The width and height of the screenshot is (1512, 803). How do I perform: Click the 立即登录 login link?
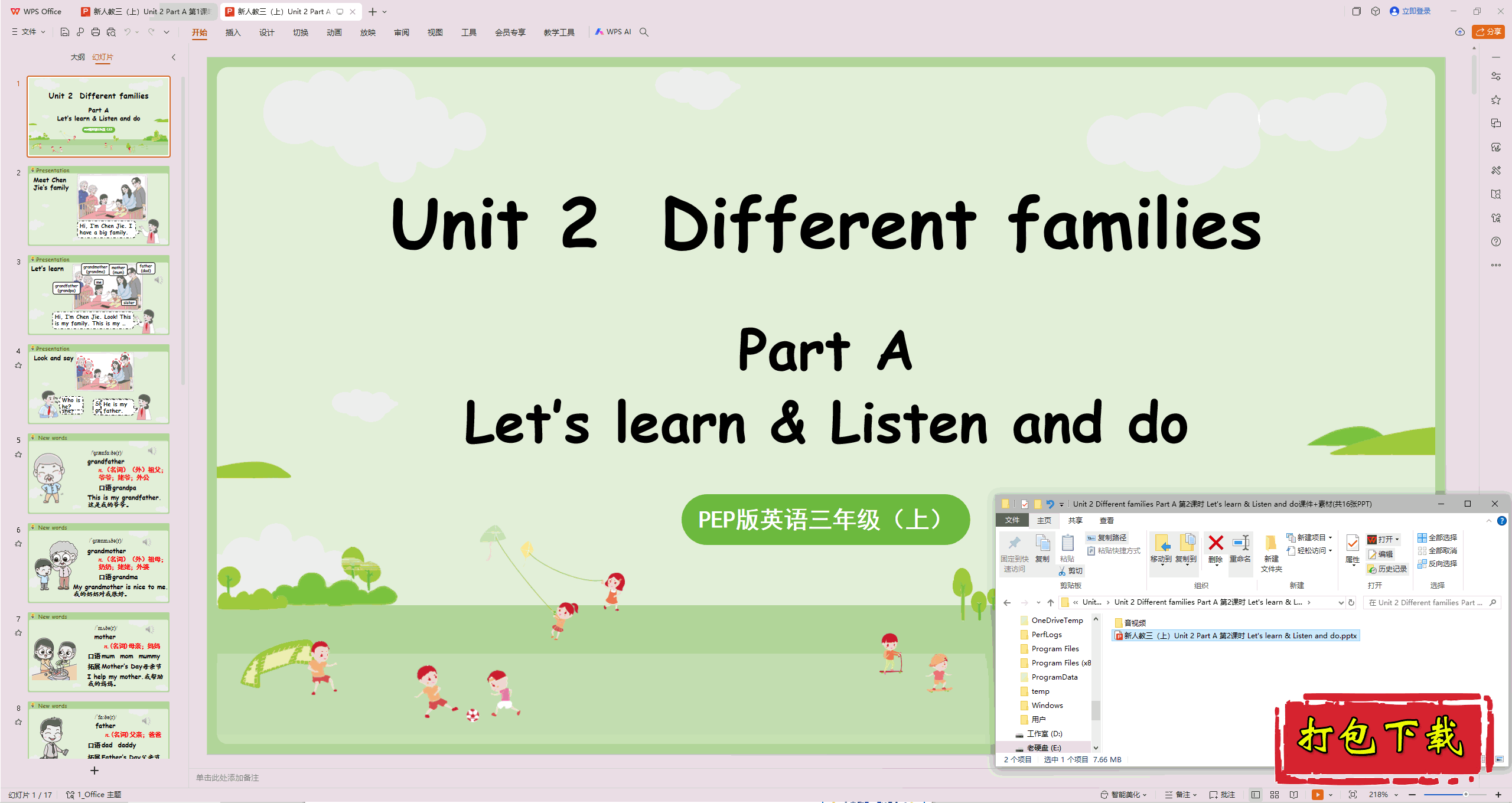pyautogui.click(x=1410, y=11)
